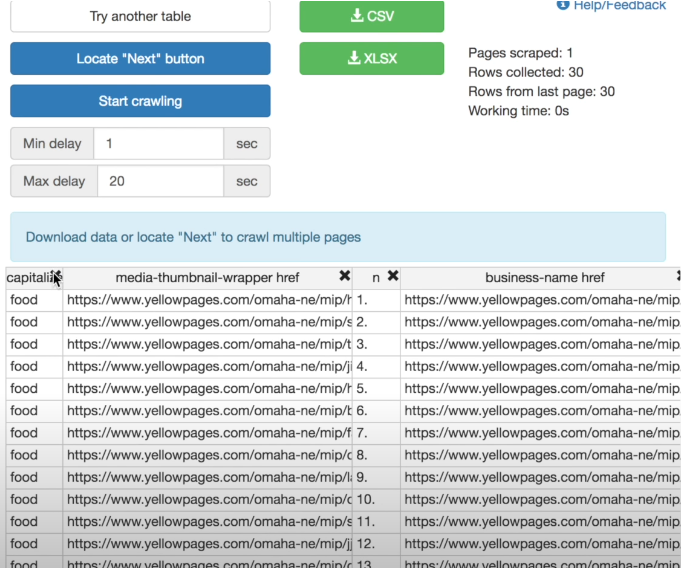
Task: Remove the media-thumbnail-wrapper href column
Action: pos(344,276)
